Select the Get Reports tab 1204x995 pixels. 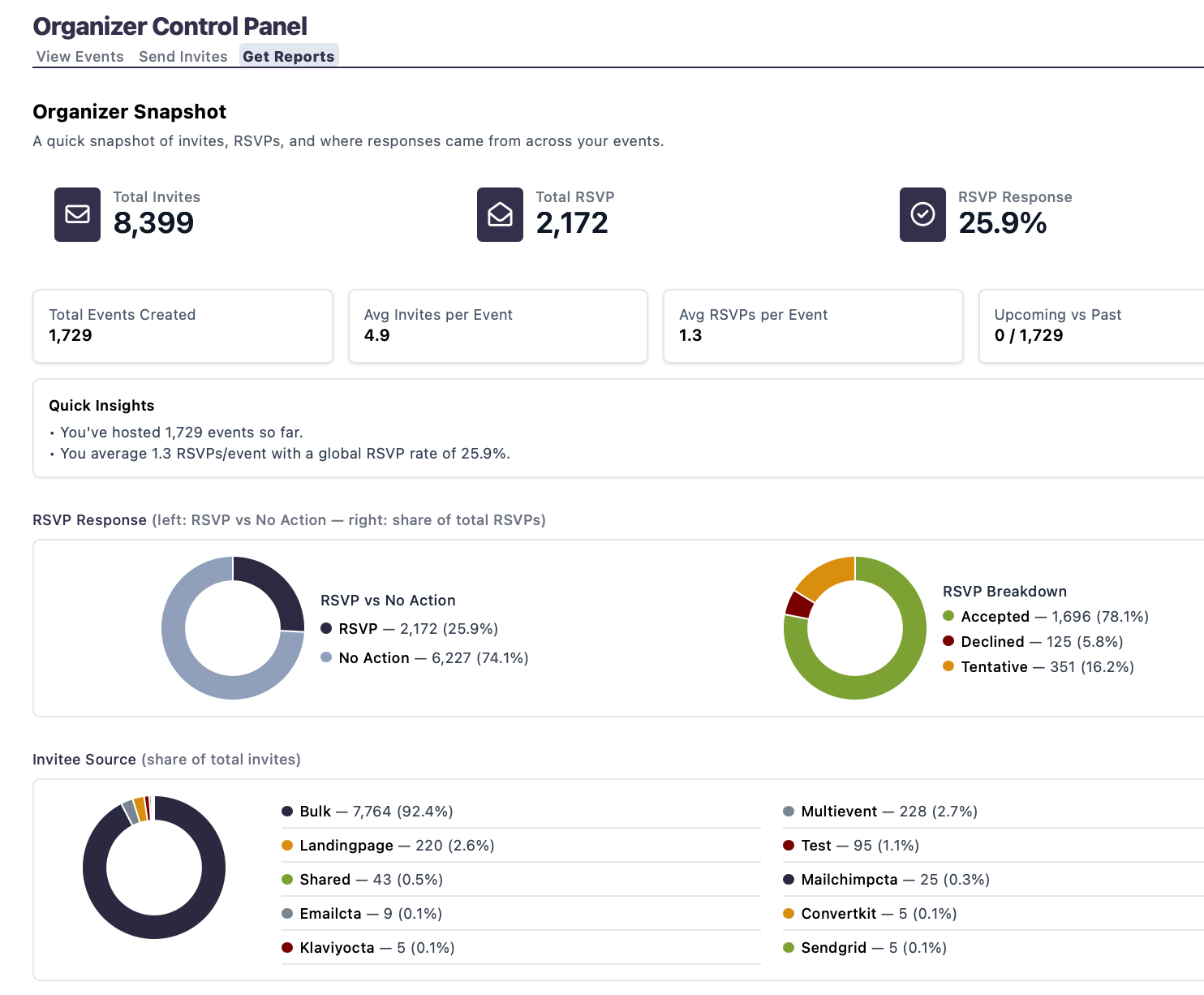289,56
